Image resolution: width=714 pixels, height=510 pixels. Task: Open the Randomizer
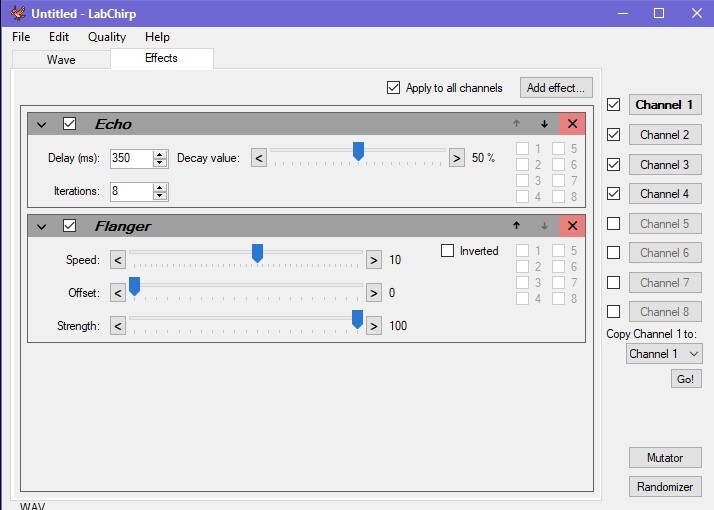click(665, 487)
